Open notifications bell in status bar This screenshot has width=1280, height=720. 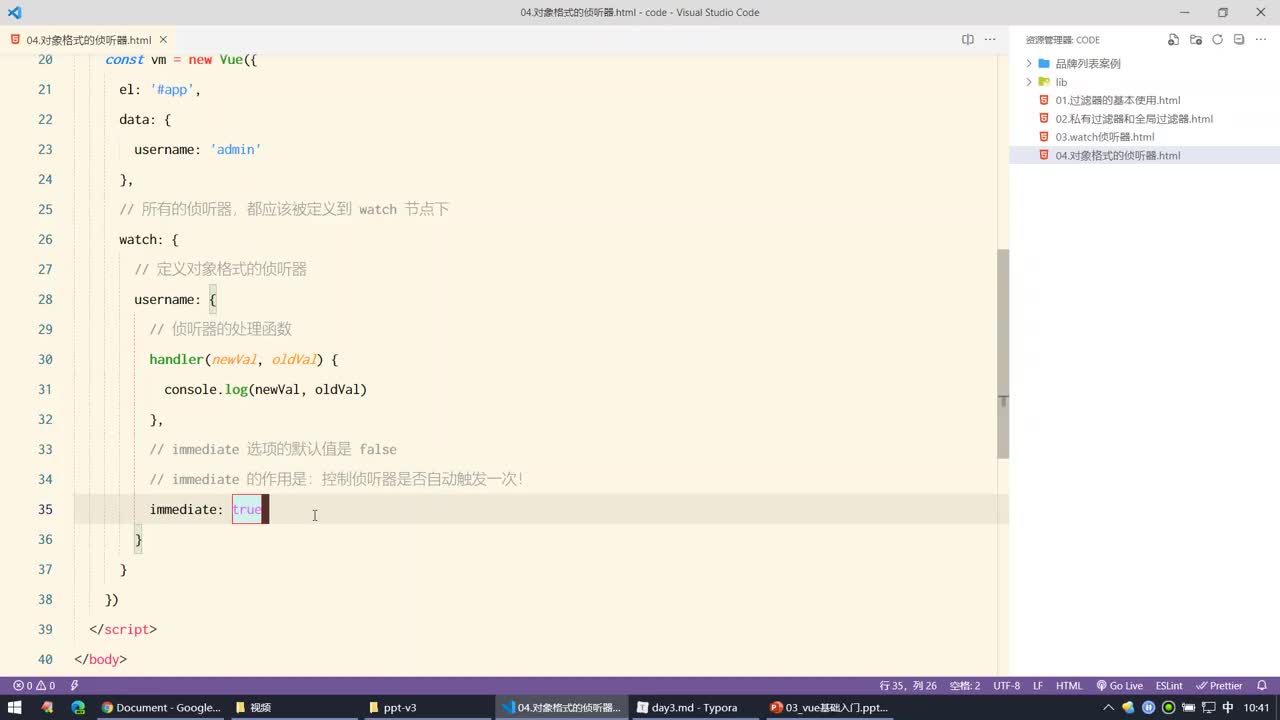(1262, 686)
